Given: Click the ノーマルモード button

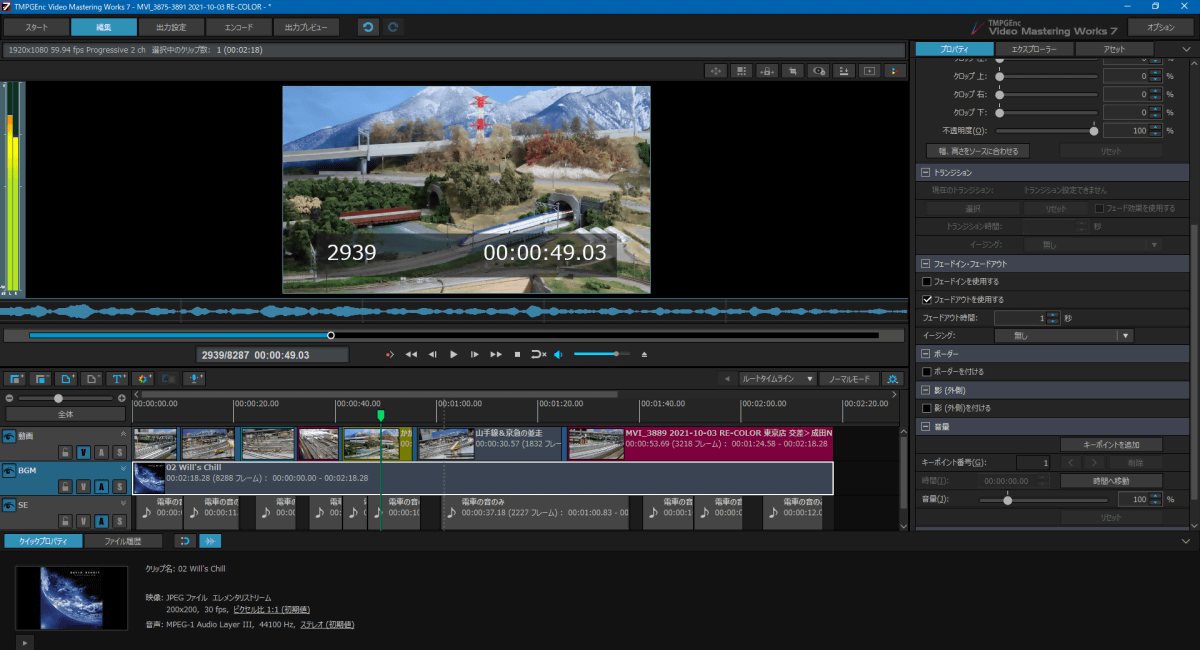Looking at the screenshot, I should 848,379.
